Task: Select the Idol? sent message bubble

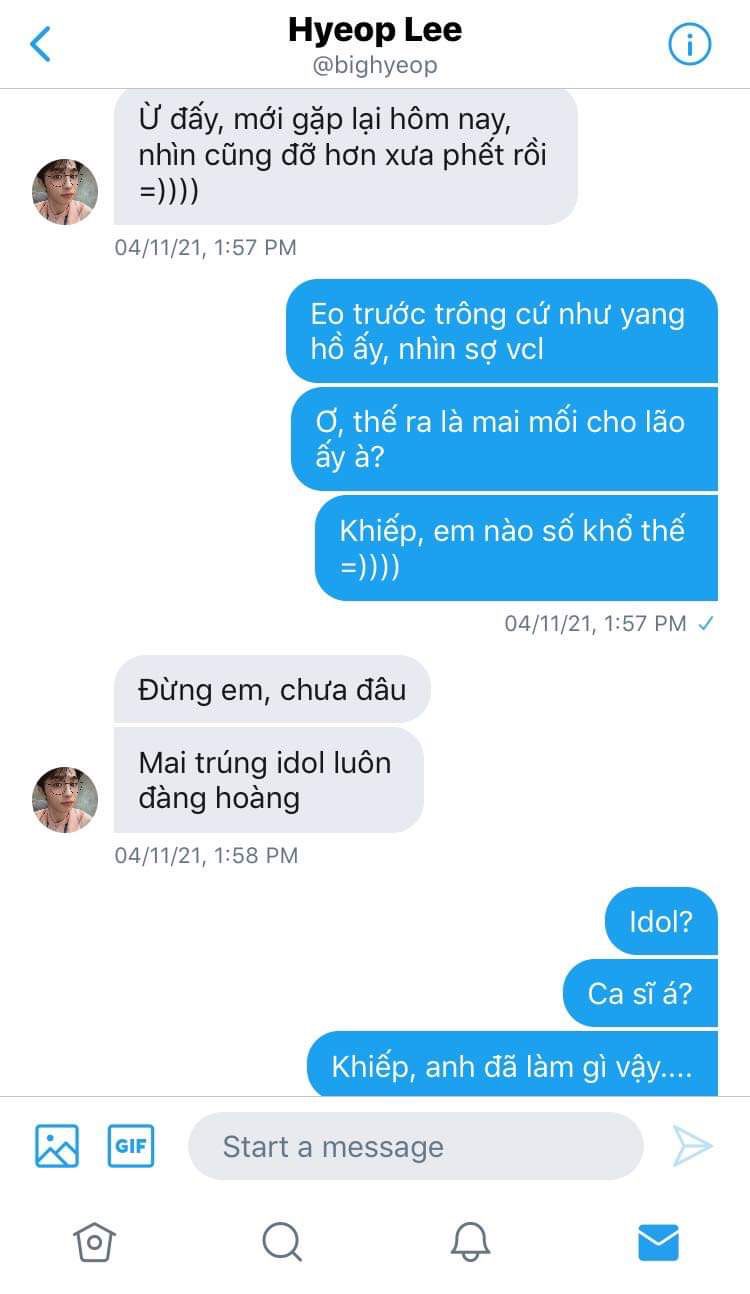Action: [661, 921]
